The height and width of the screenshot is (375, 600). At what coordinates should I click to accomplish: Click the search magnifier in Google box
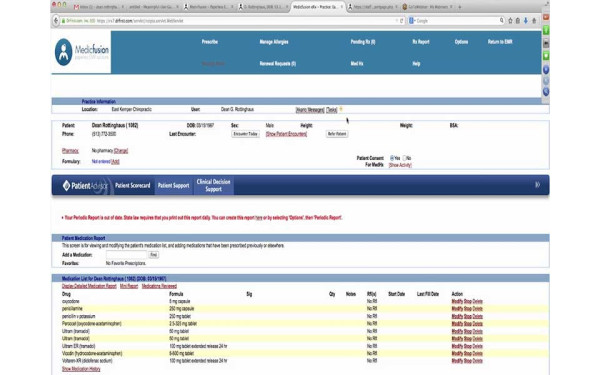[x=501, y=21]
